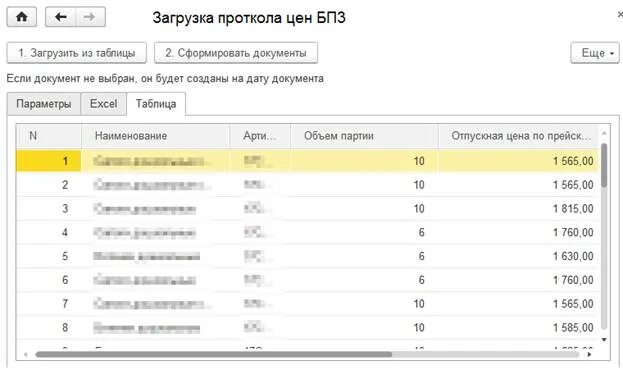Click price 1 760,00 in row 6
Viewport: 623px width, 370px height.
pos(573,280)
